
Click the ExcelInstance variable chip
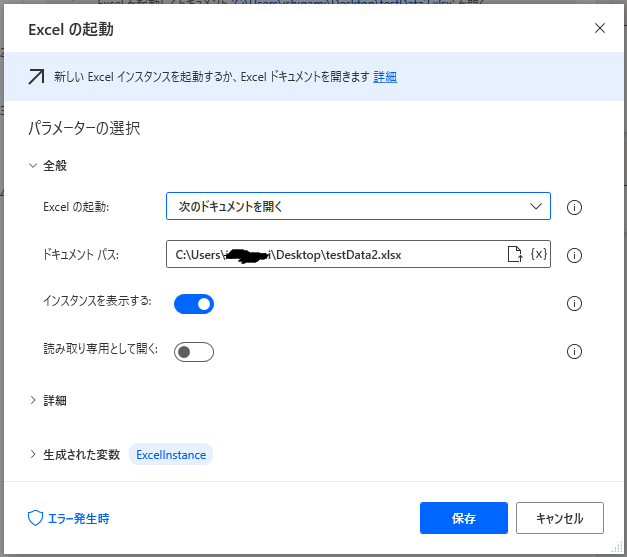click(x=171, y=455)
